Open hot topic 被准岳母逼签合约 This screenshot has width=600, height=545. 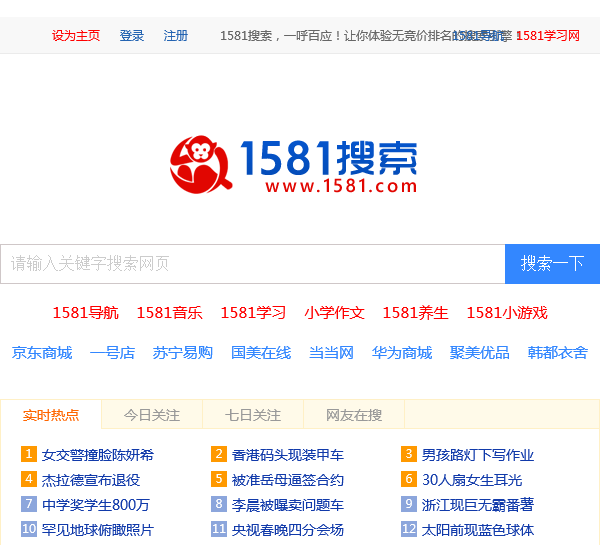coord(287,480)
